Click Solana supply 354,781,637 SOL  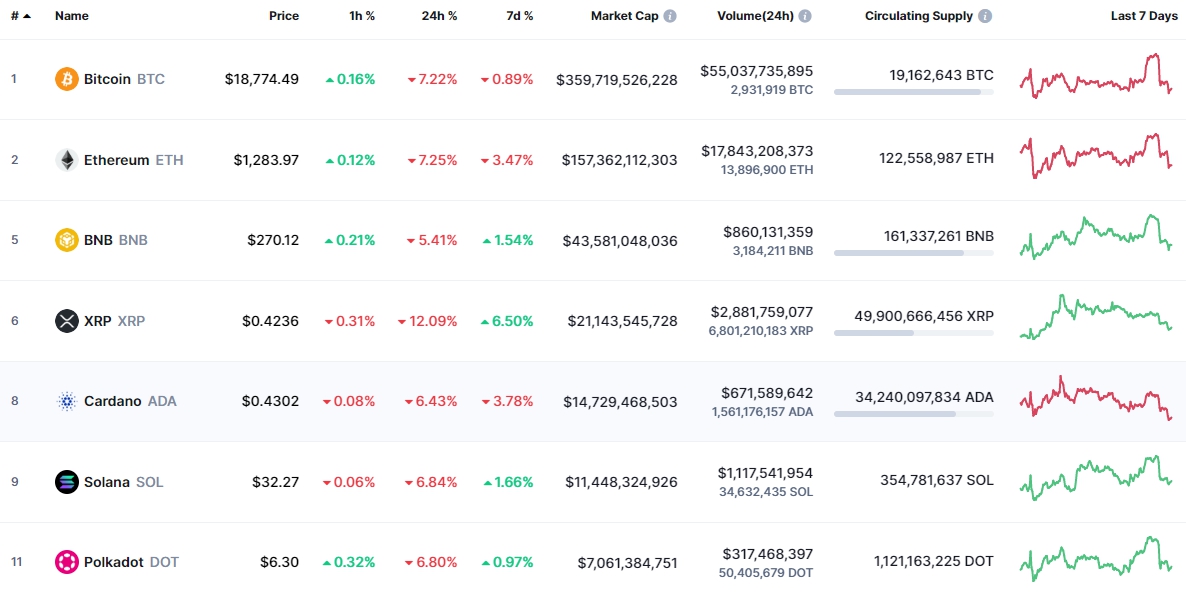(937, 480)
